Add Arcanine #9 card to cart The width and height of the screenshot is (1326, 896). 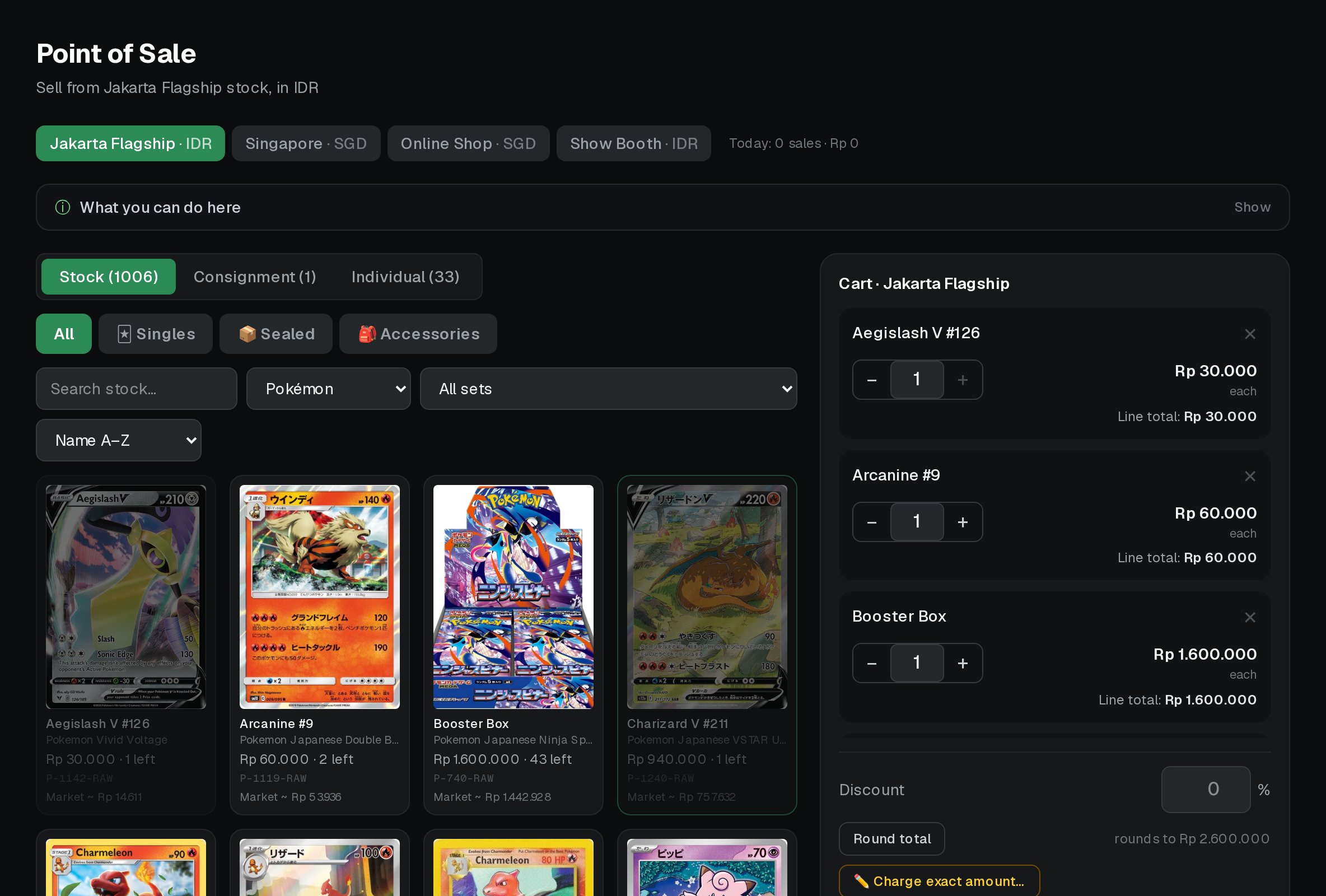click(x=320, y=645)
